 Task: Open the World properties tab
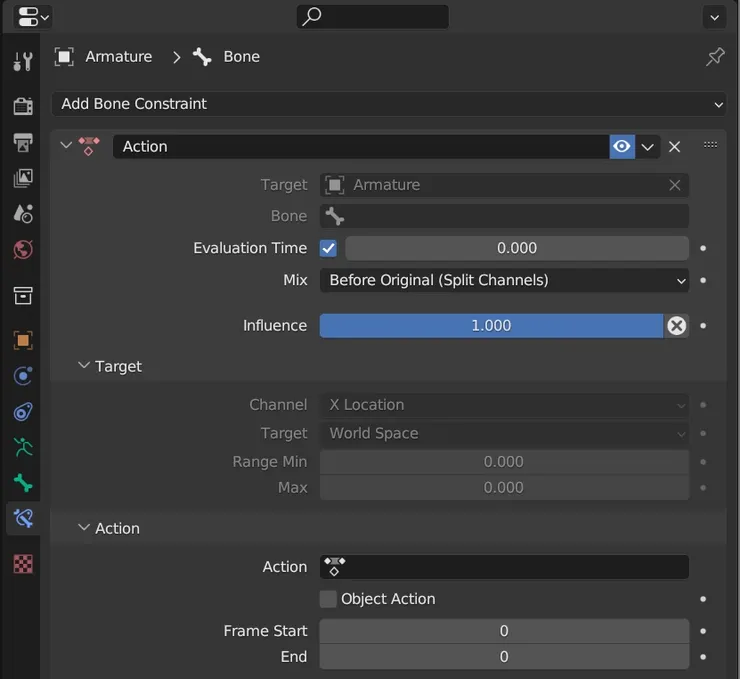point(23,249)
